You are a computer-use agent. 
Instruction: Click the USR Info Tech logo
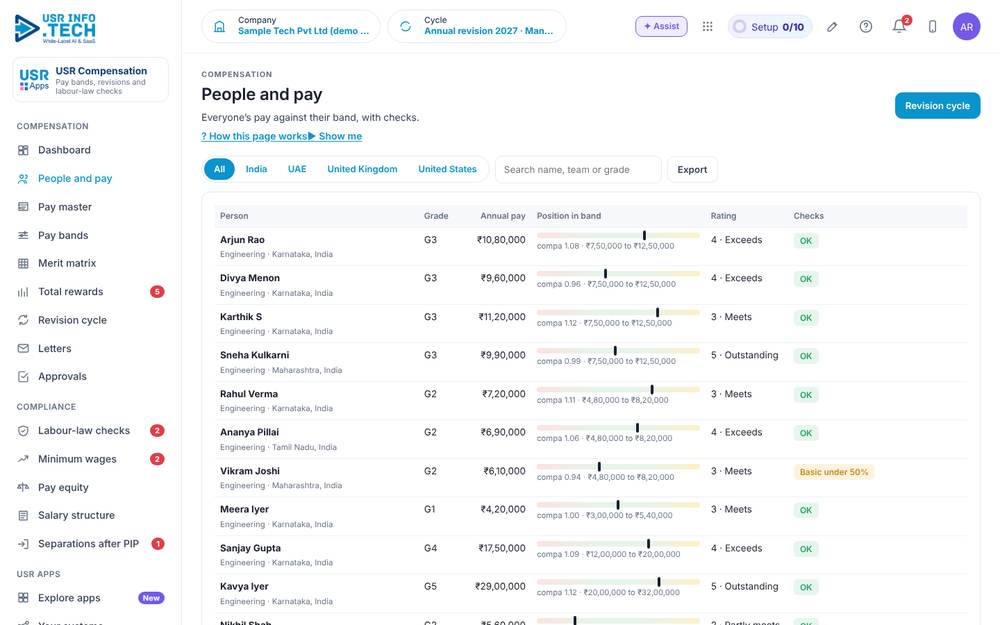click(x=55, y=28)
